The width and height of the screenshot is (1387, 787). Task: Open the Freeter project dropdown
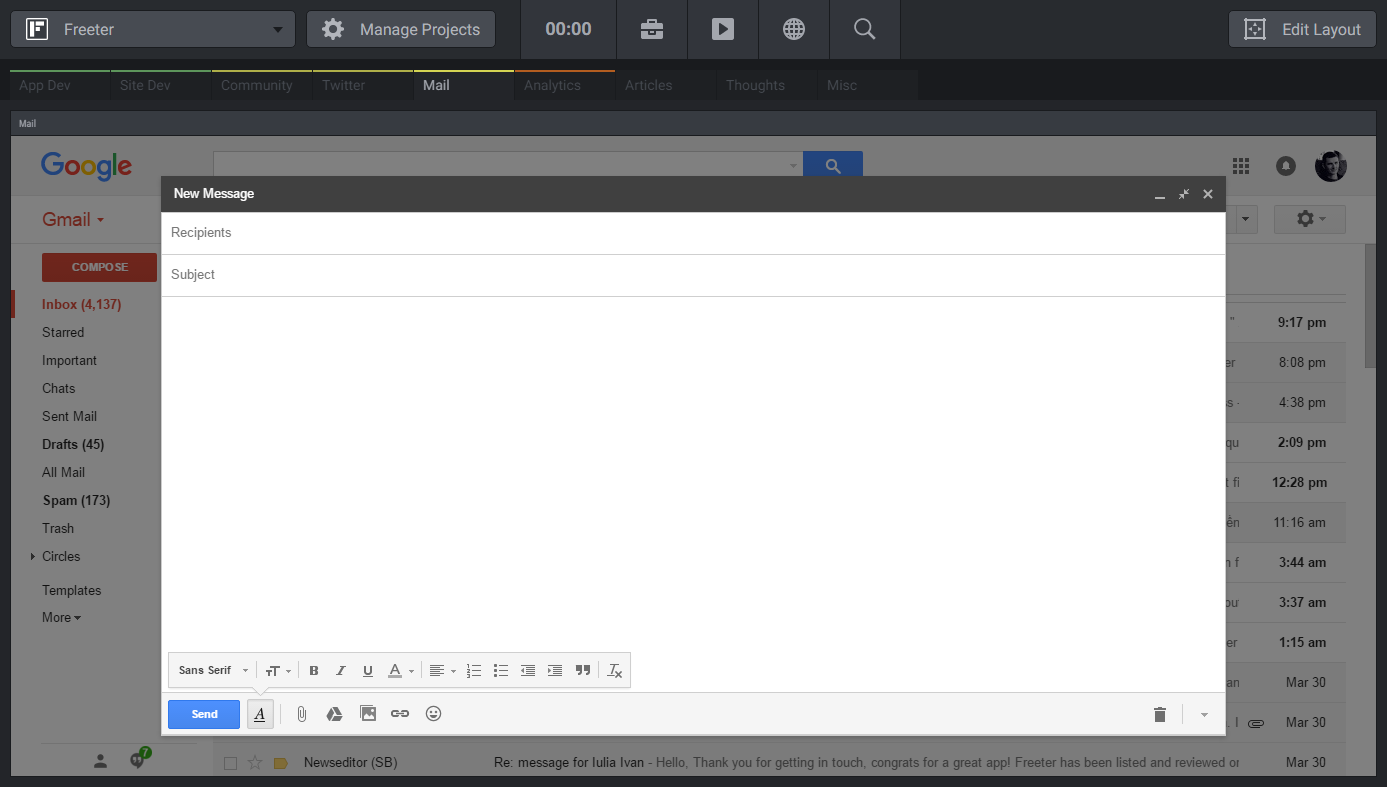coord(153,29)
